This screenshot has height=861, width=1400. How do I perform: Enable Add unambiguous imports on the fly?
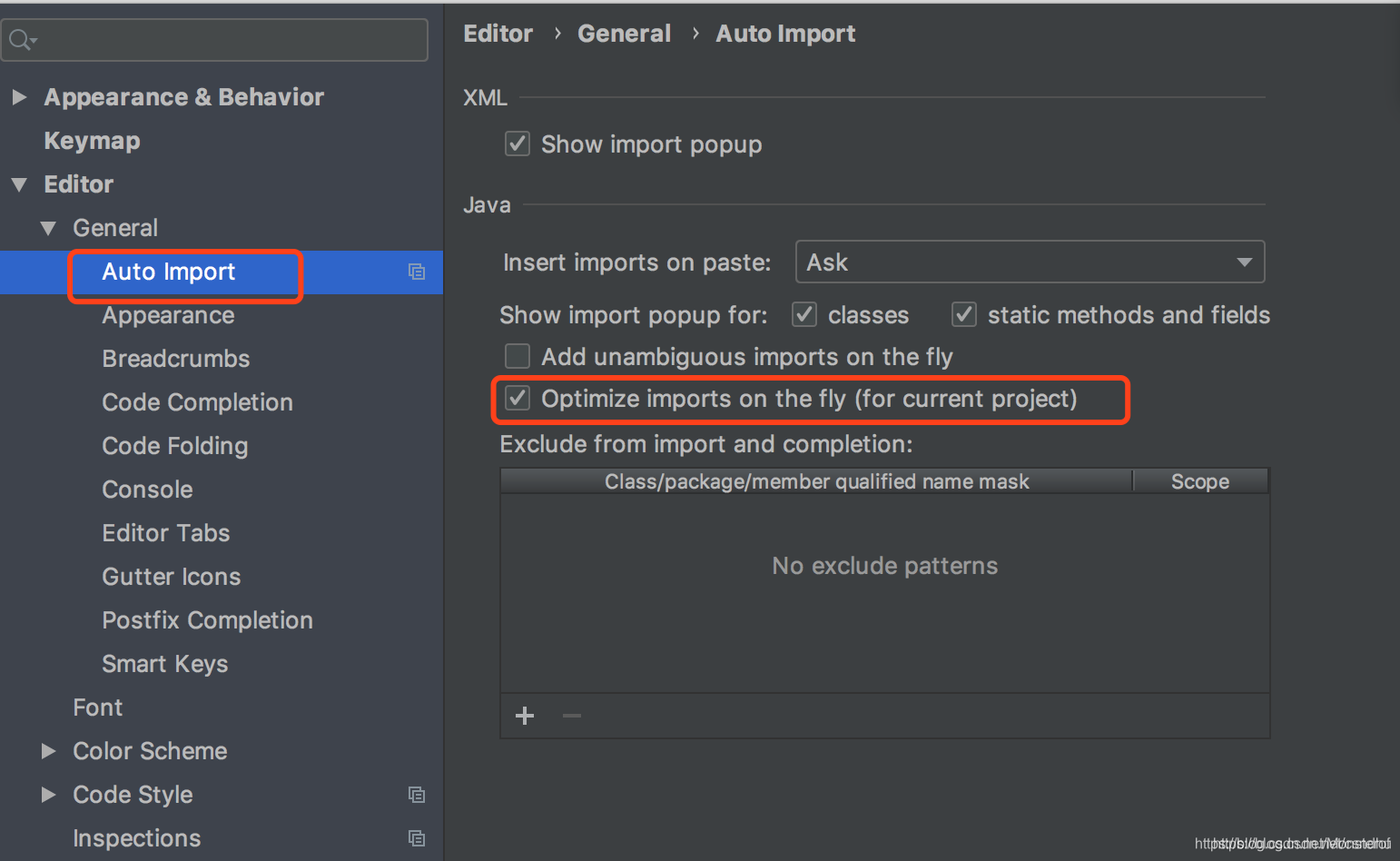[x=518, y=356]
